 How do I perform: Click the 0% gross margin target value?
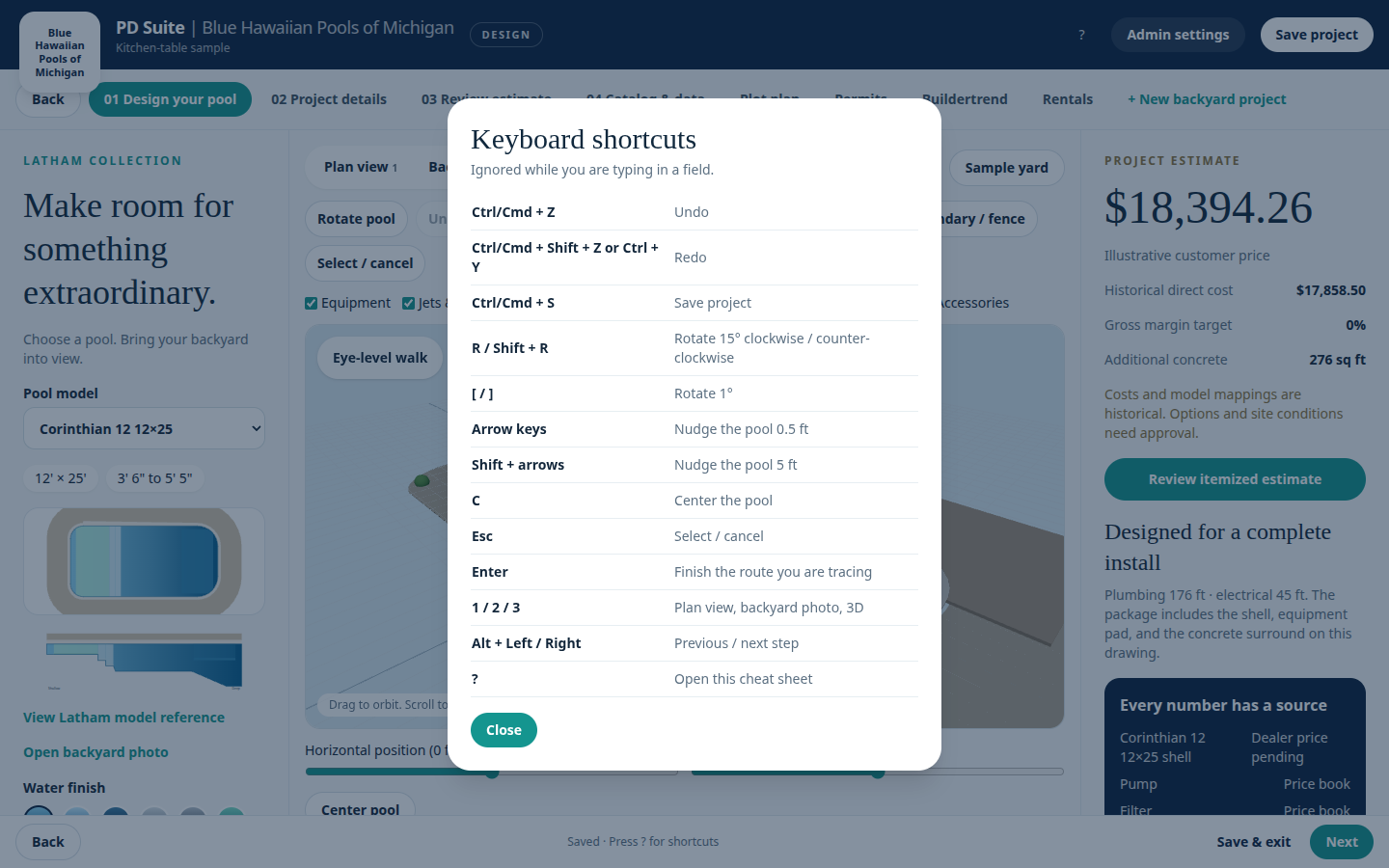point(1355,325)
